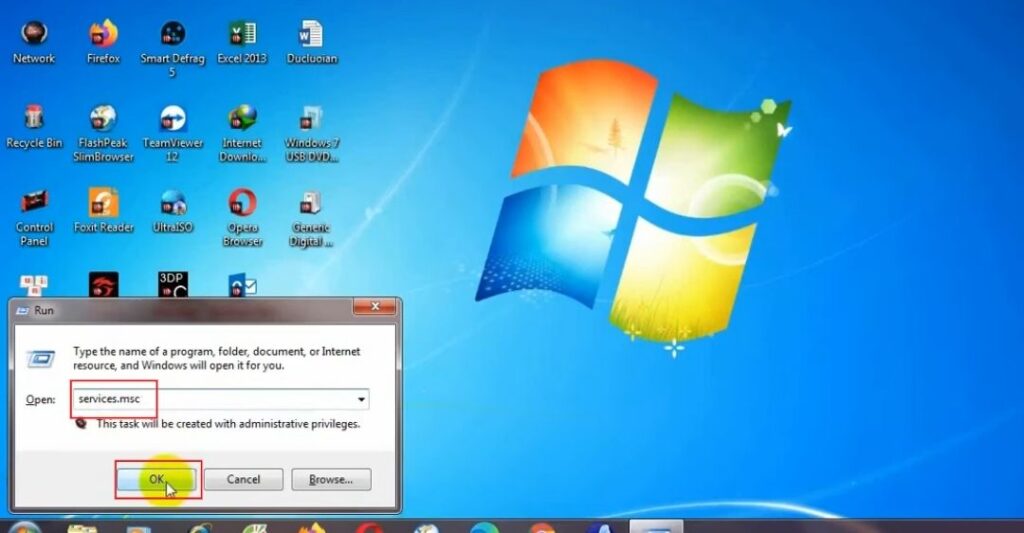Select the UltraISO desktop icon
Screen dimensions: 1024x533
point(172,204)
